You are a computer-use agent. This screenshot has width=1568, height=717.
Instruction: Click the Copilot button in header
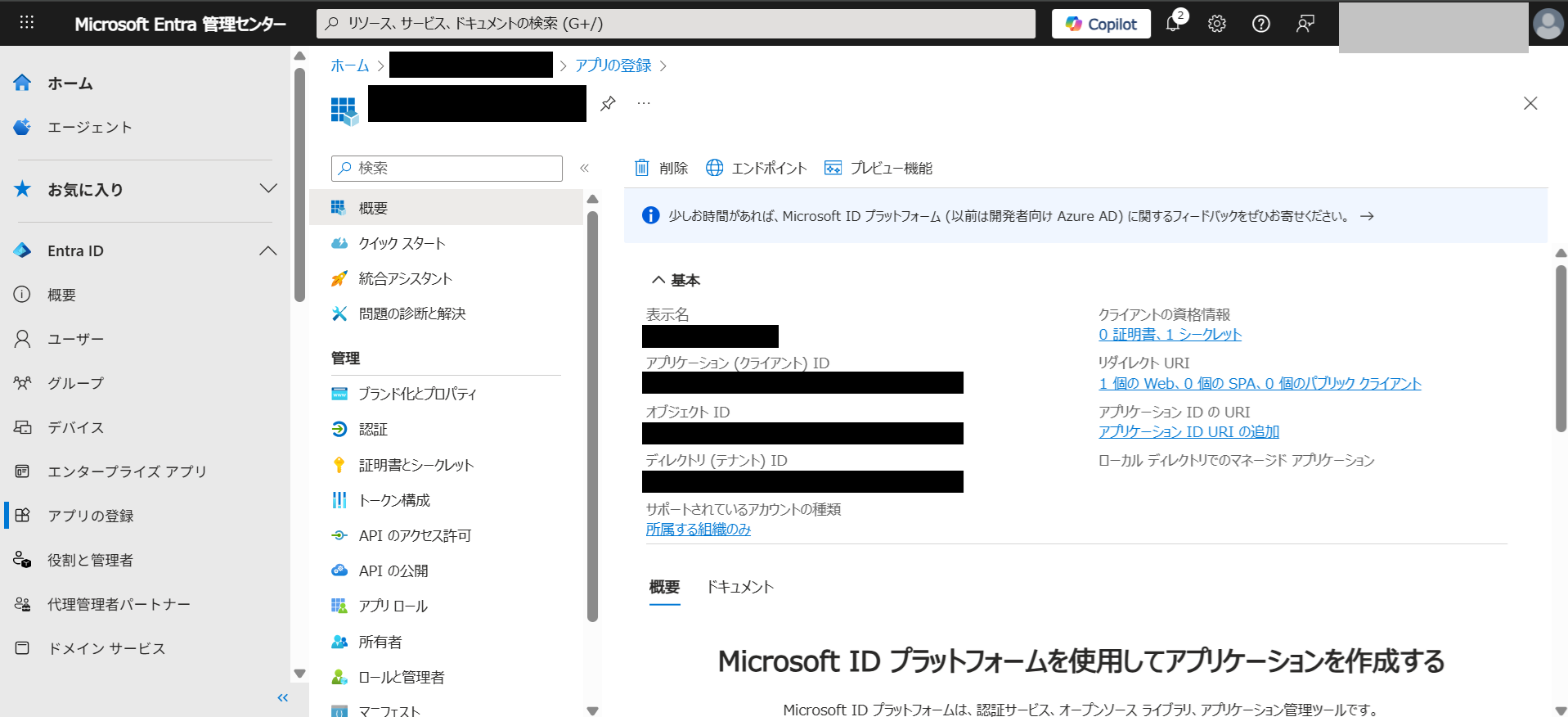pos(1101,24)
